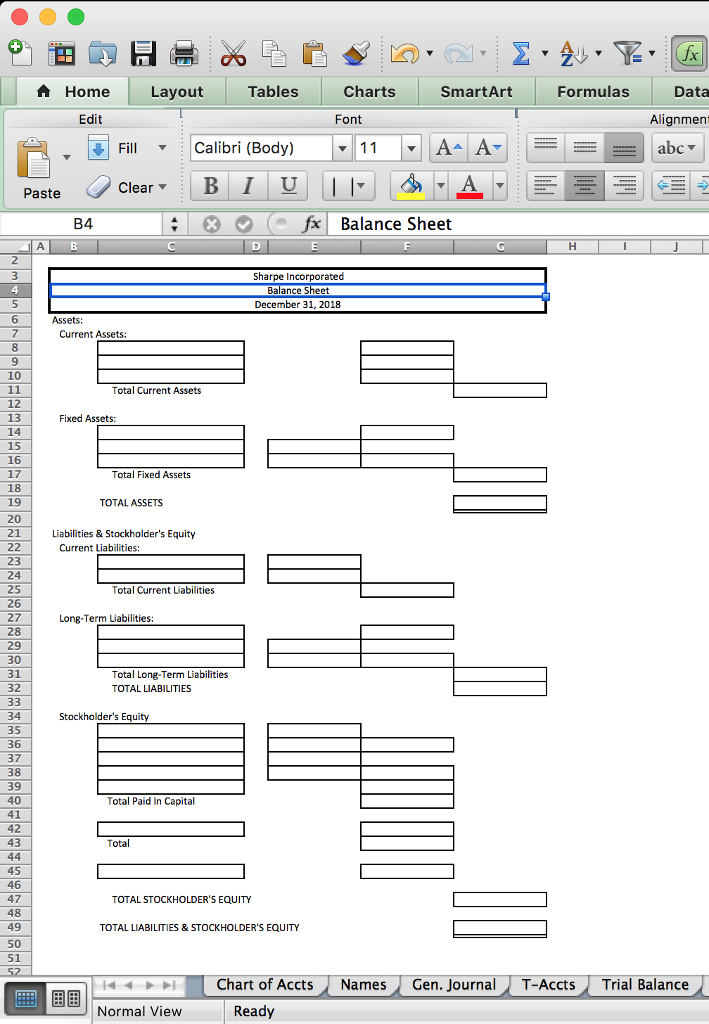
Task: Confirm formula bar entry checkmark
Action: (x=244, y=224)
